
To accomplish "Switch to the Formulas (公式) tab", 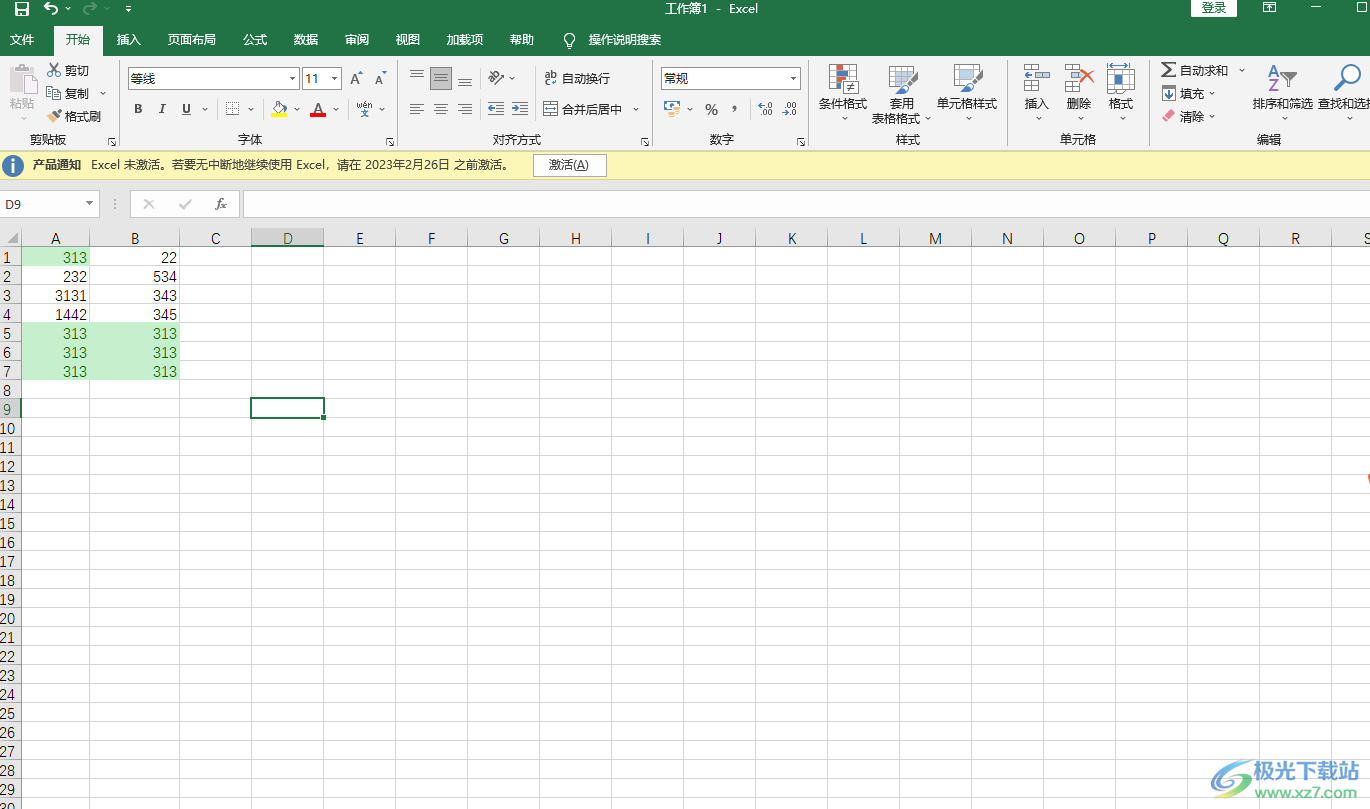I will click(255, 40).
